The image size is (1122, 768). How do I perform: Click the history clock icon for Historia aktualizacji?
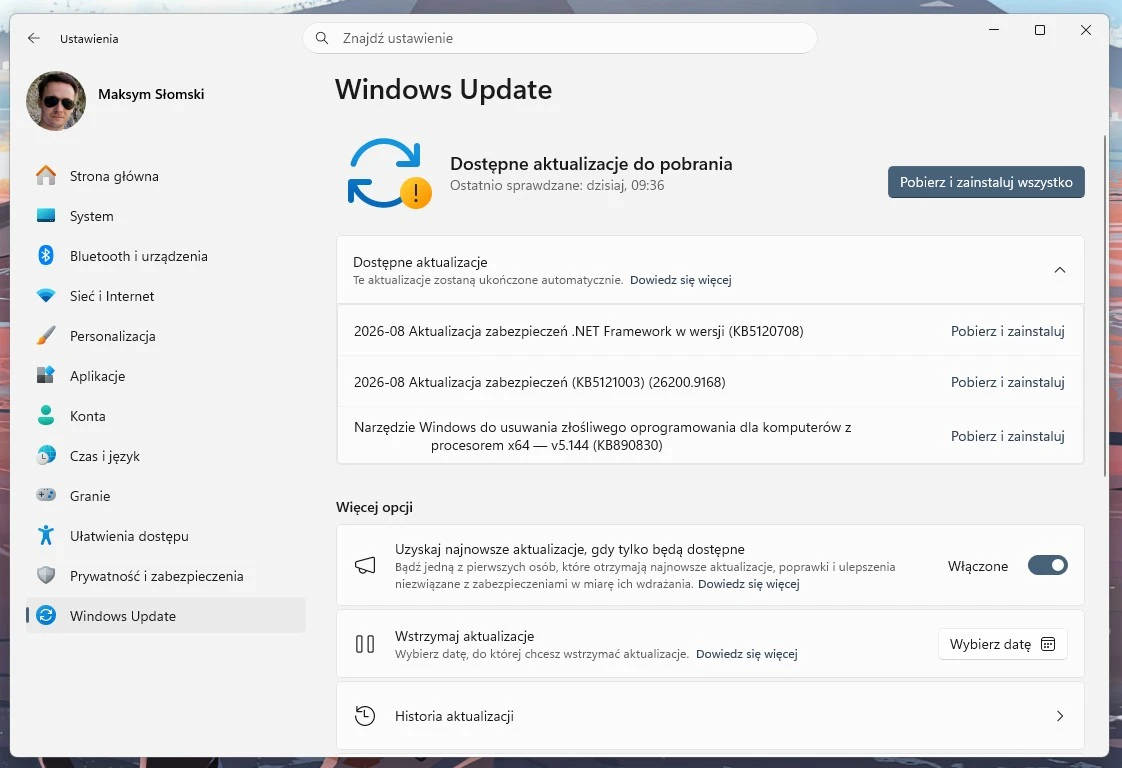(365, 716)
